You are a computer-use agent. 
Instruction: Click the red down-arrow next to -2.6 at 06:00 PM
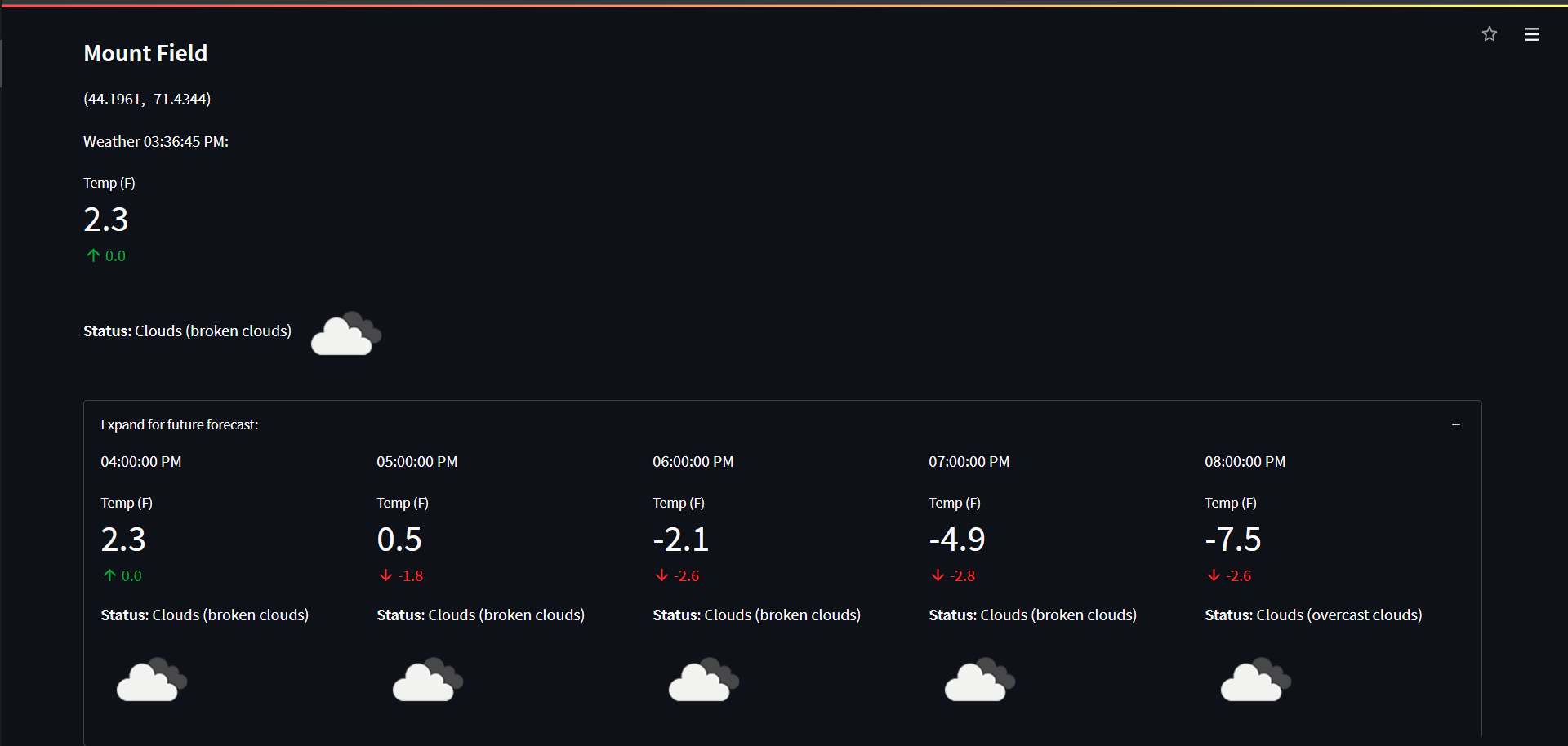pos(661,575)
